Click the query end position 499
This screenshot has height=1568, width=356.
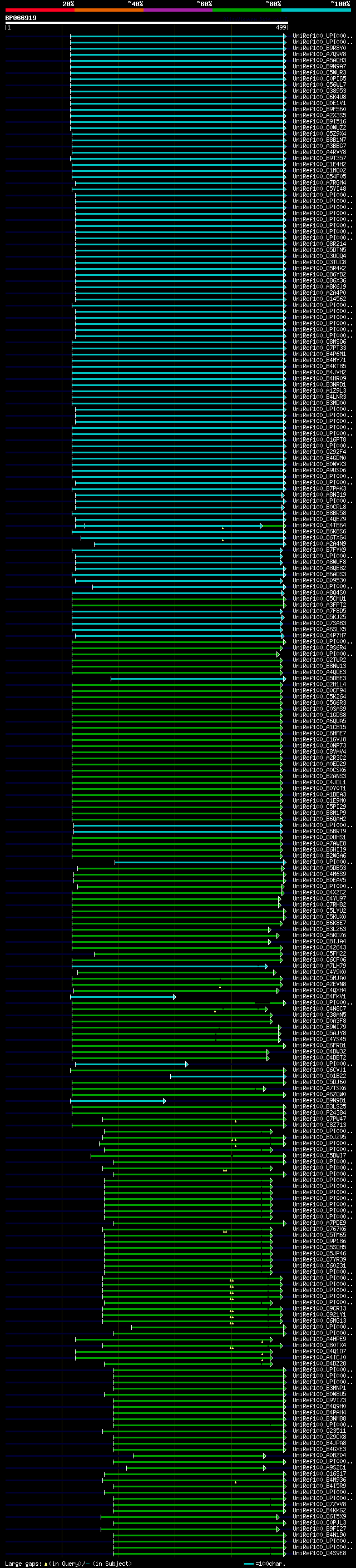click(280, 27)
